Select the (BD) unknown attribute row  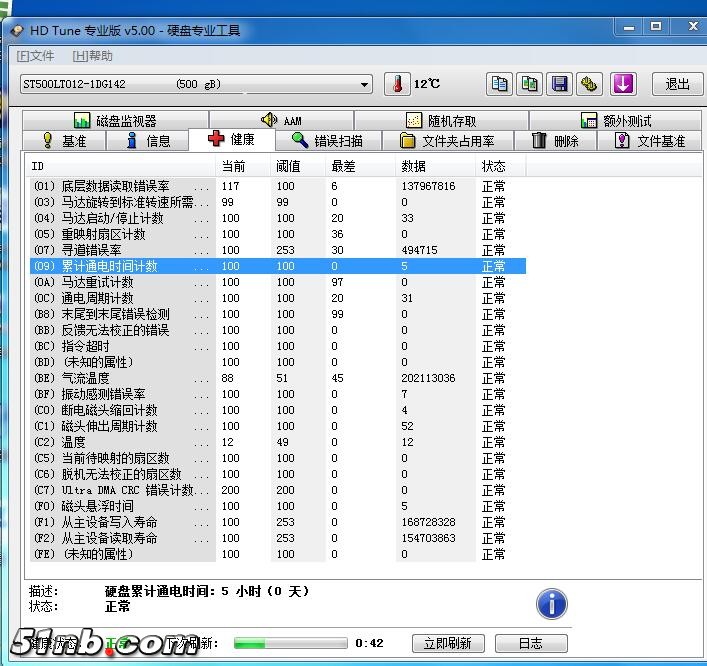[x=278, y=362]
